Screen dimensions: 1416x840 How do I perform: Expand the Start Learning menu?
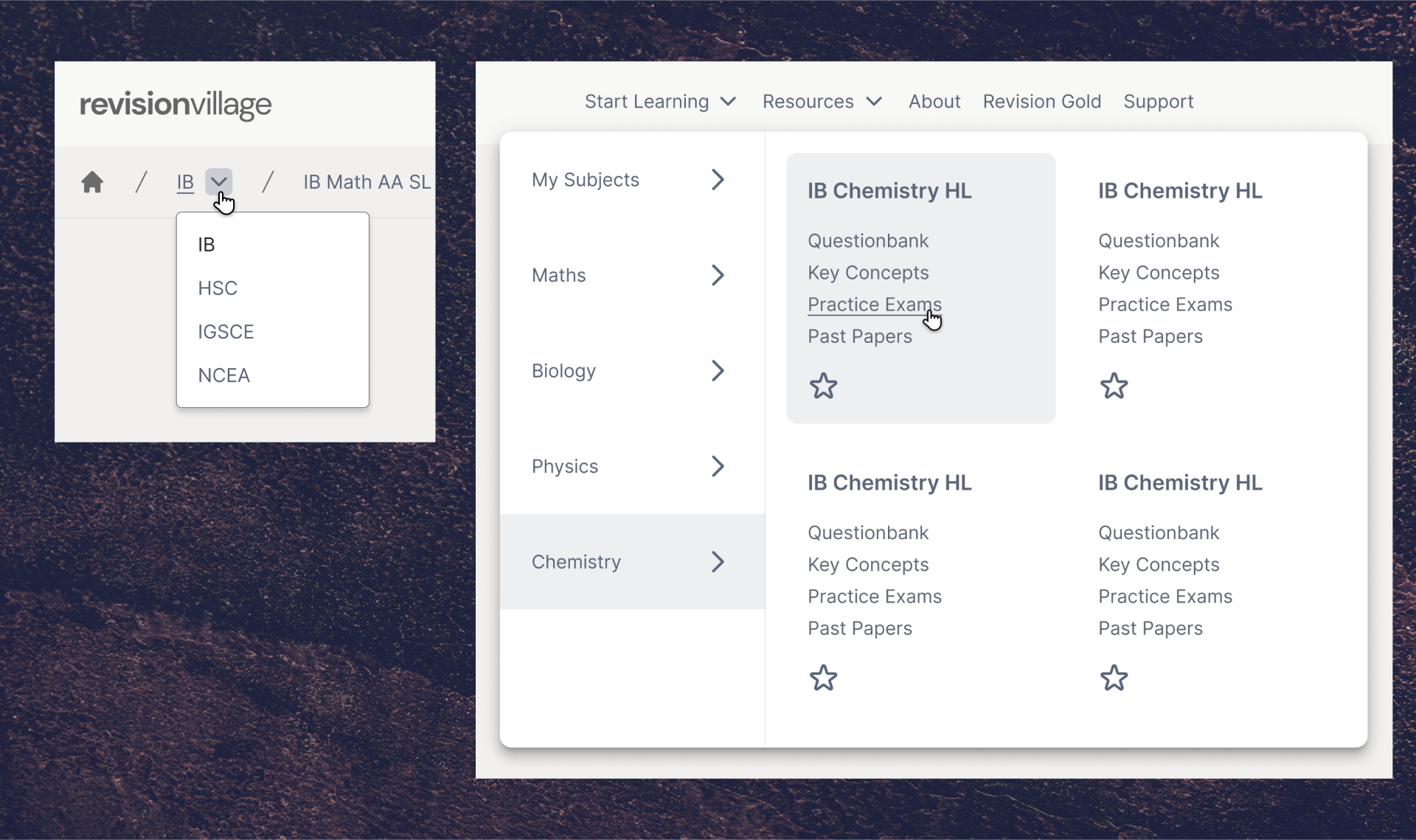point(660,101)
